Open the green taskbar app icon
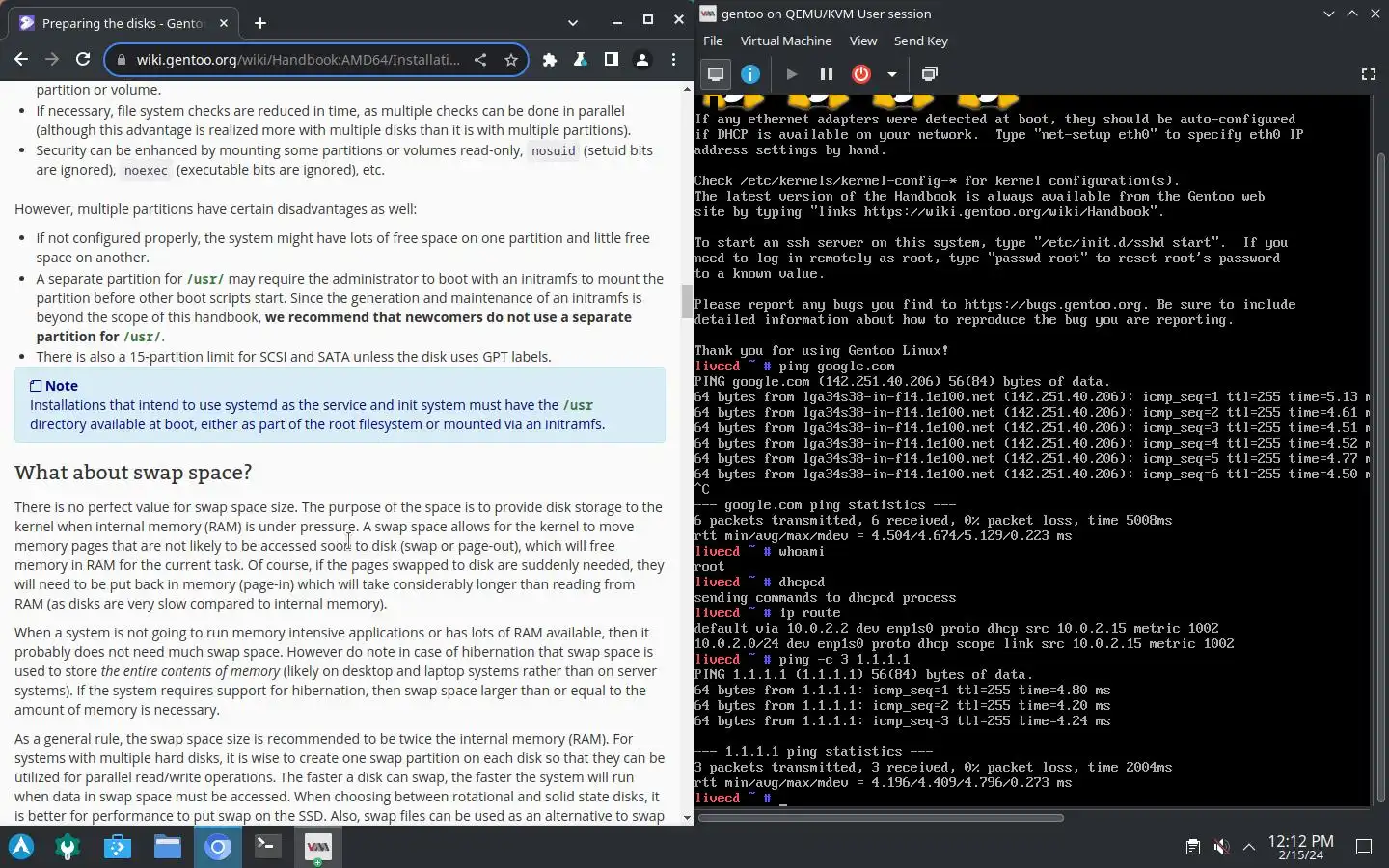This screenshot has width=1389, height=868. click(68, 847)
